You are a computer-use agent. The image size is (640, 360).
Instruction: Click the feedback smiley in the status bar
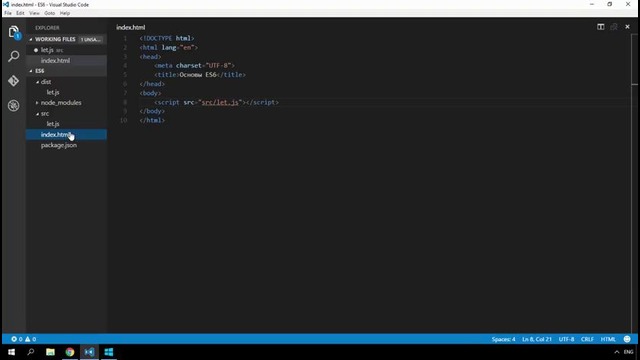point(627,339)
